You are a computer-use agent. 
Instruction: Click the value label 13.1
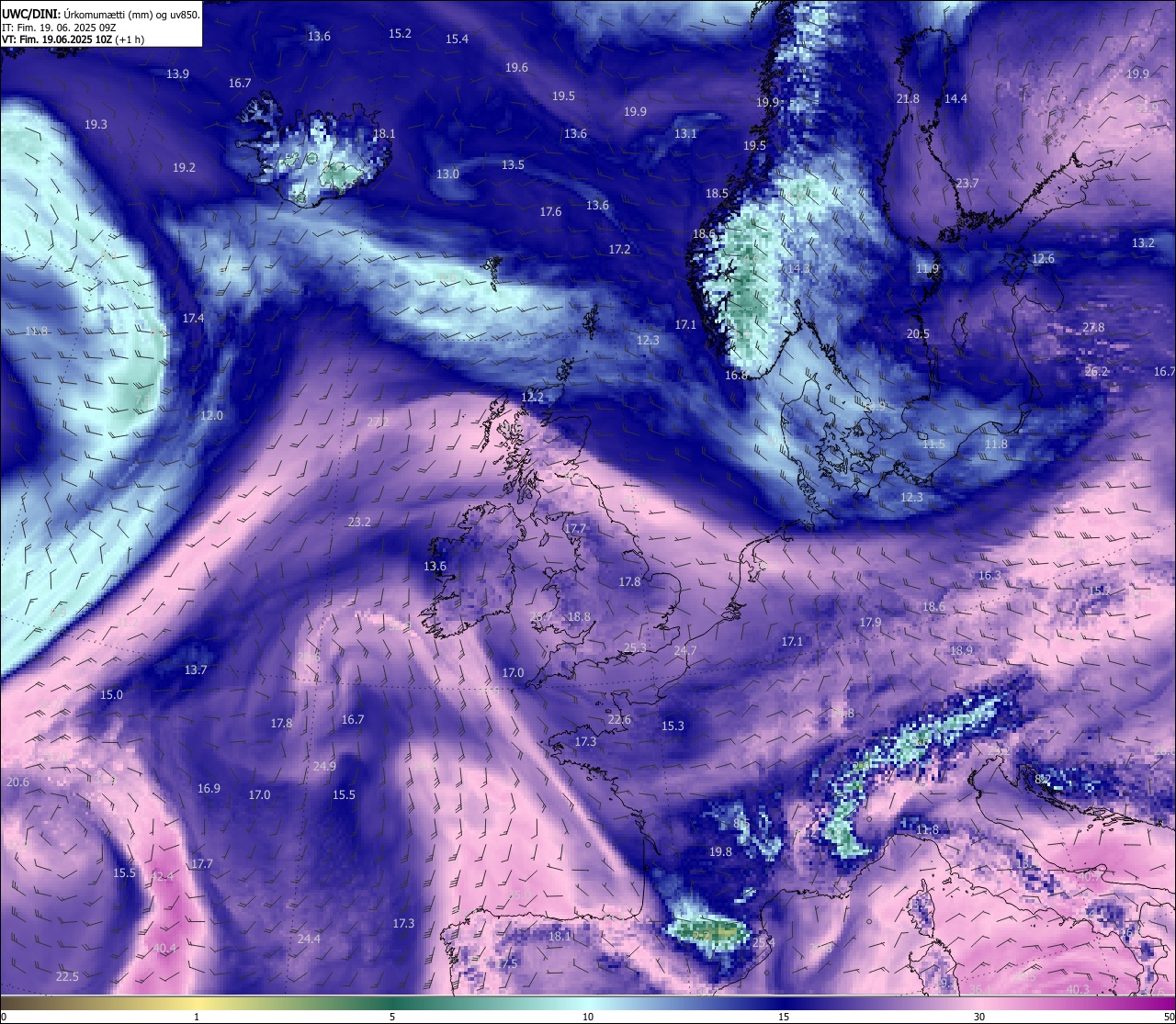tap(685, 133)
